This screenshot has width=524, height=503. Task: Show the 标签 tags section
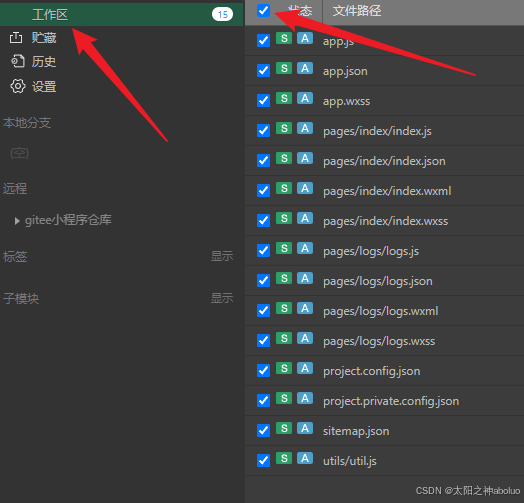coord(222,256)
